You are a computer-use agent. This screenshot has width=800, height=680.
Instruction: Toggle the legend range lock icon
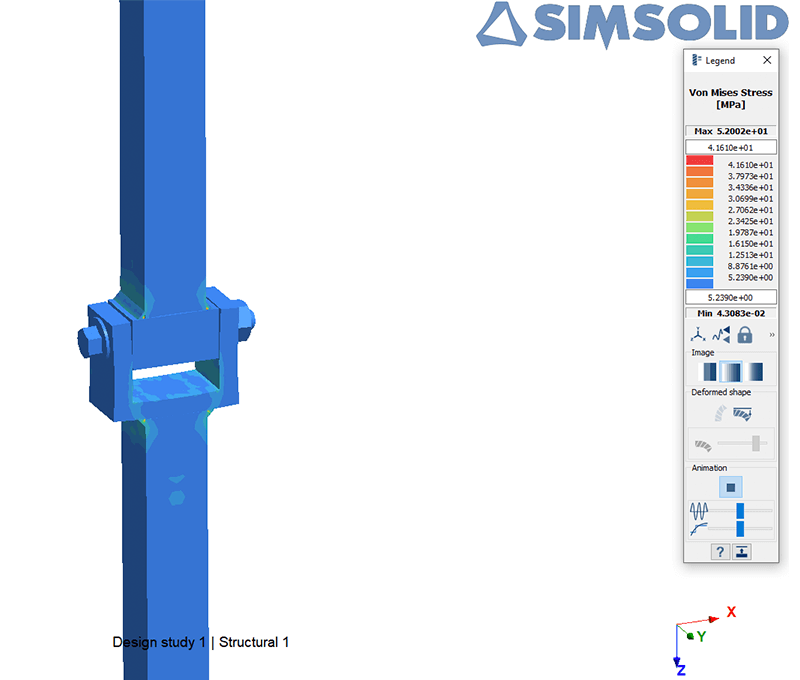tap(744, 335)
